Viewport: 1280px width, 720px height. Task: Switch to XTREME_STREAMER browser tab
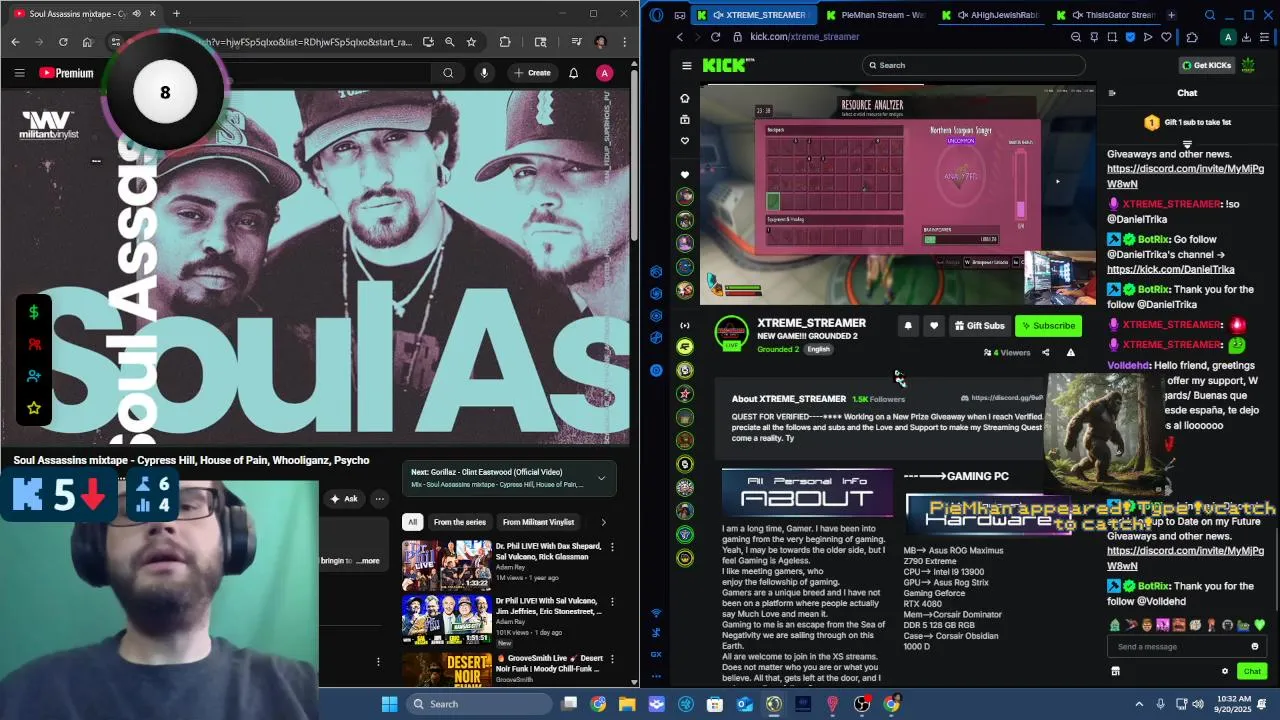[x=752, y=15]
